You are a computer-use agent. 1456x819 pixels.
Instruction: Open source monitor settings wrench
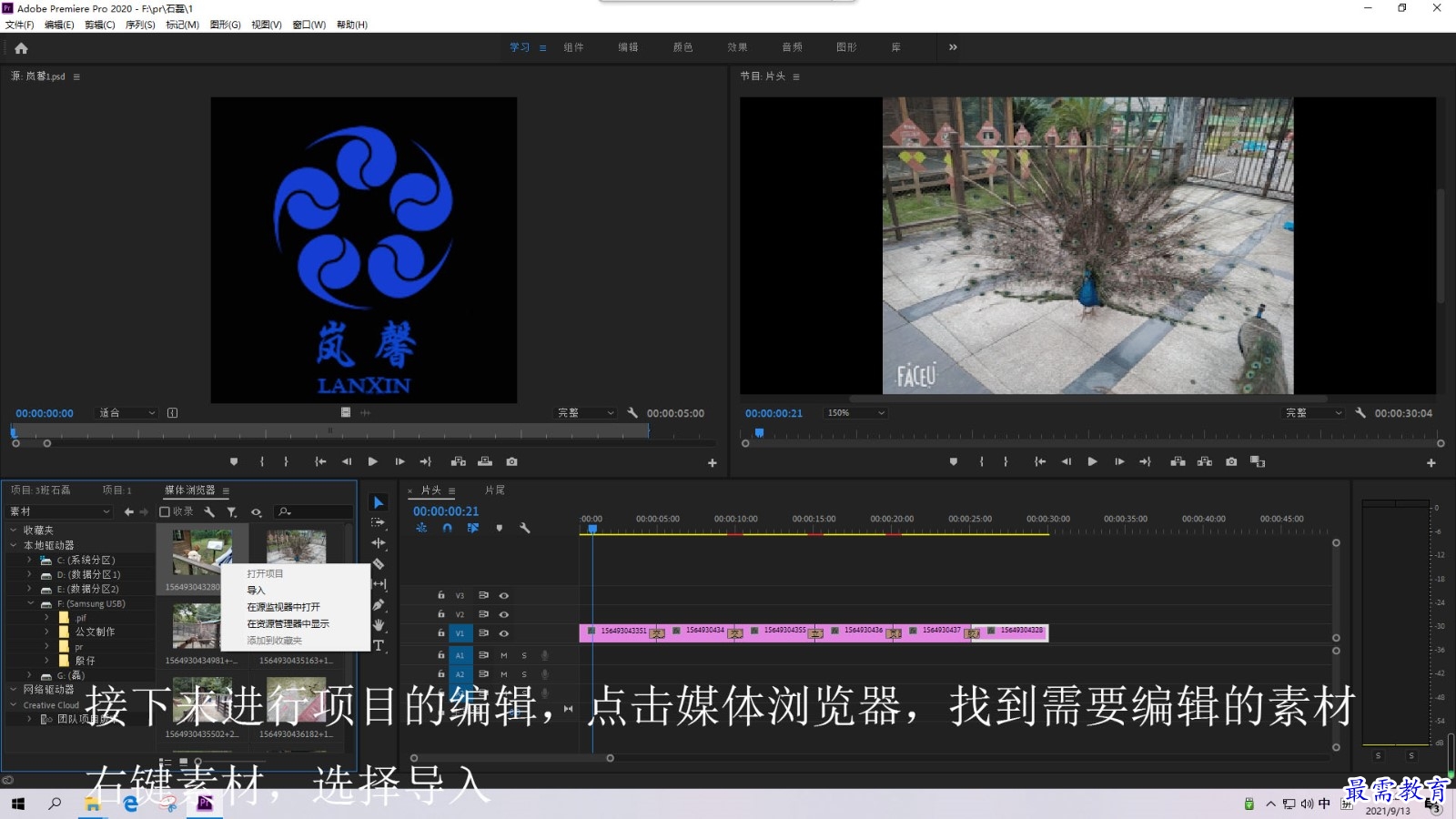click(632, 413)
